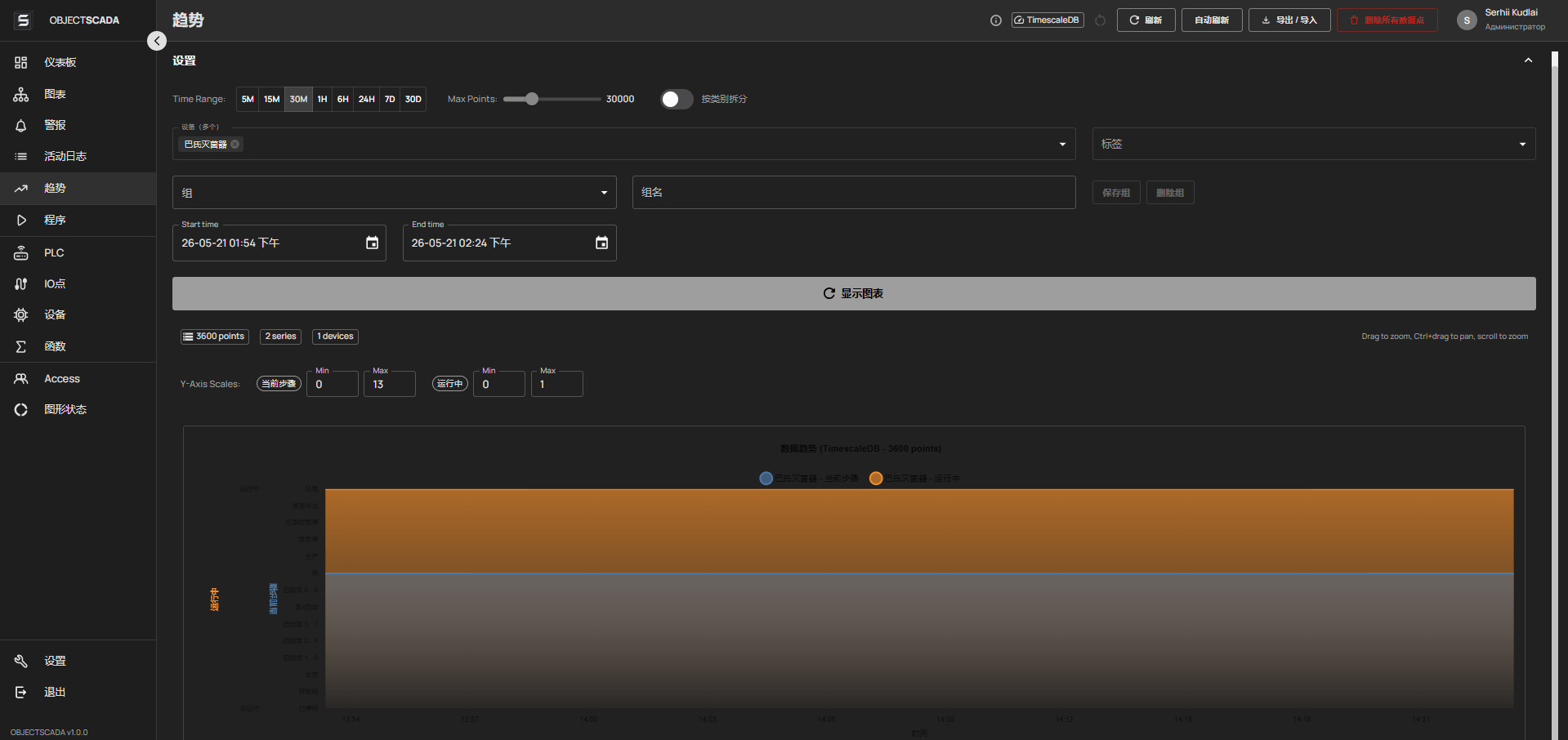
Task: Click the 自动刷新 auto refresh button
Action: coord(1212,20)
